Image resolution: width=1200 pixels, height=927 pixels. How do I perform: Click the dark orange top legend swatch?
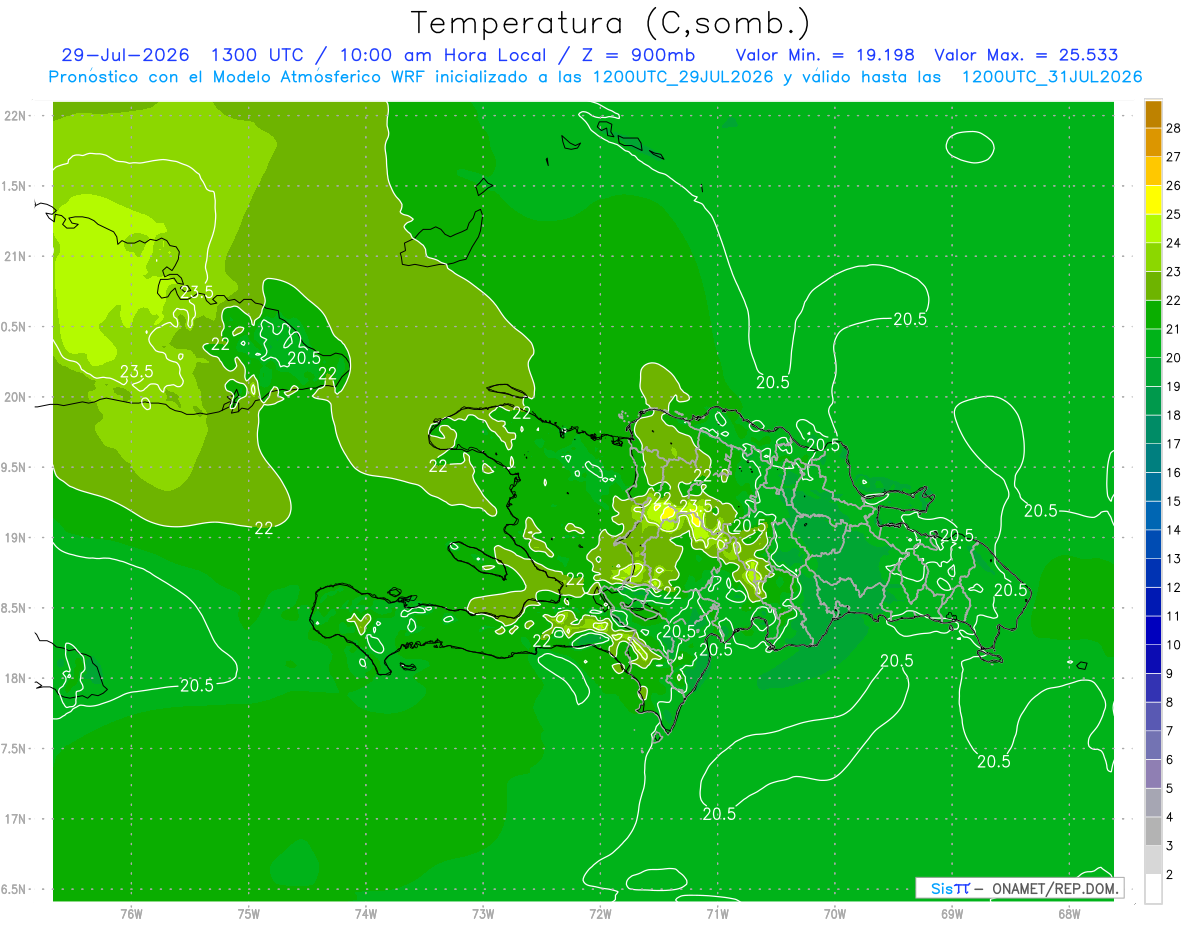[1153, 113]
